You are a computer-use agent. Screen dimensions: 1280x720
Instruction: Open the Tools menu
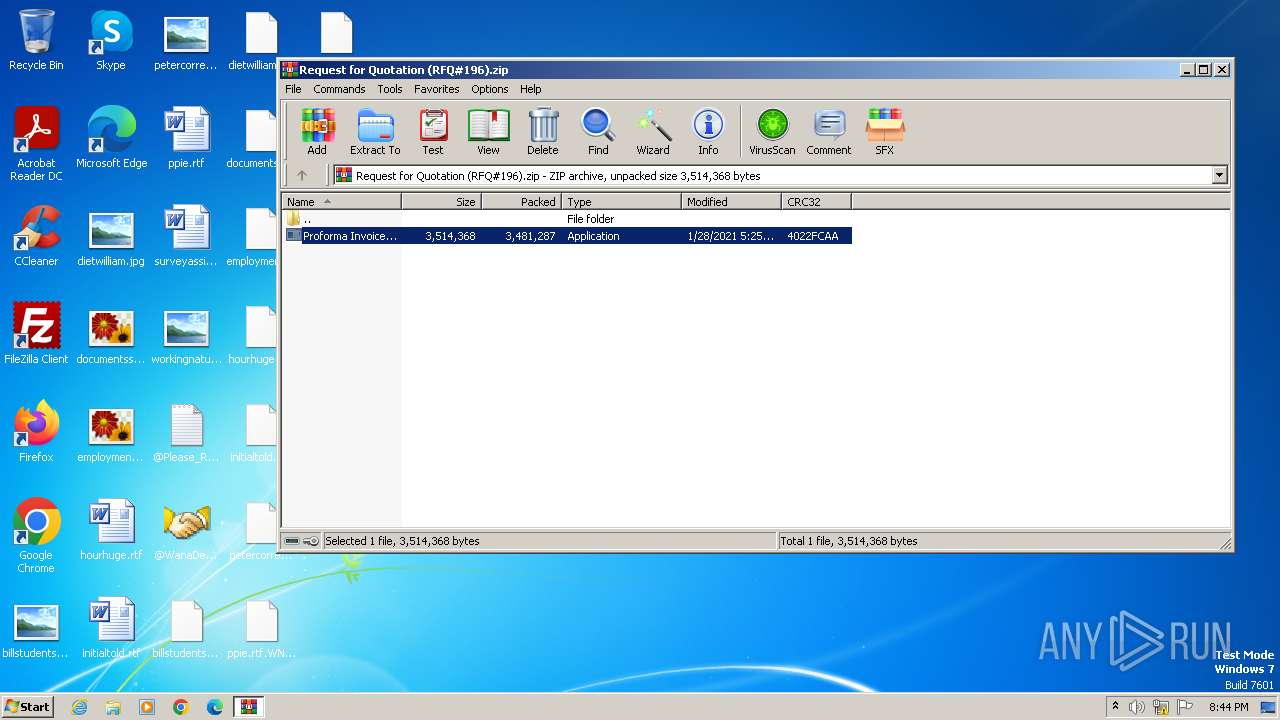point(390,89)
